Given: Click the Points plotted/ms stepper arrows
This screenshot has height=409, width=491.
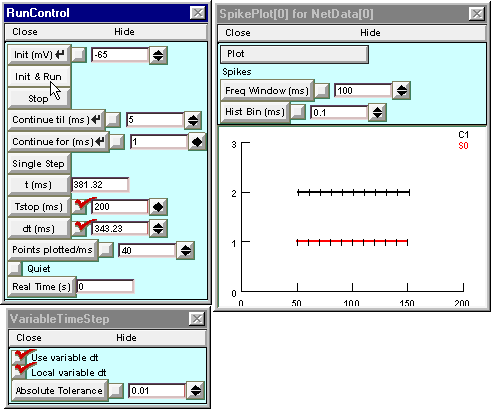Looking at the screenshot, I should 186,251.
